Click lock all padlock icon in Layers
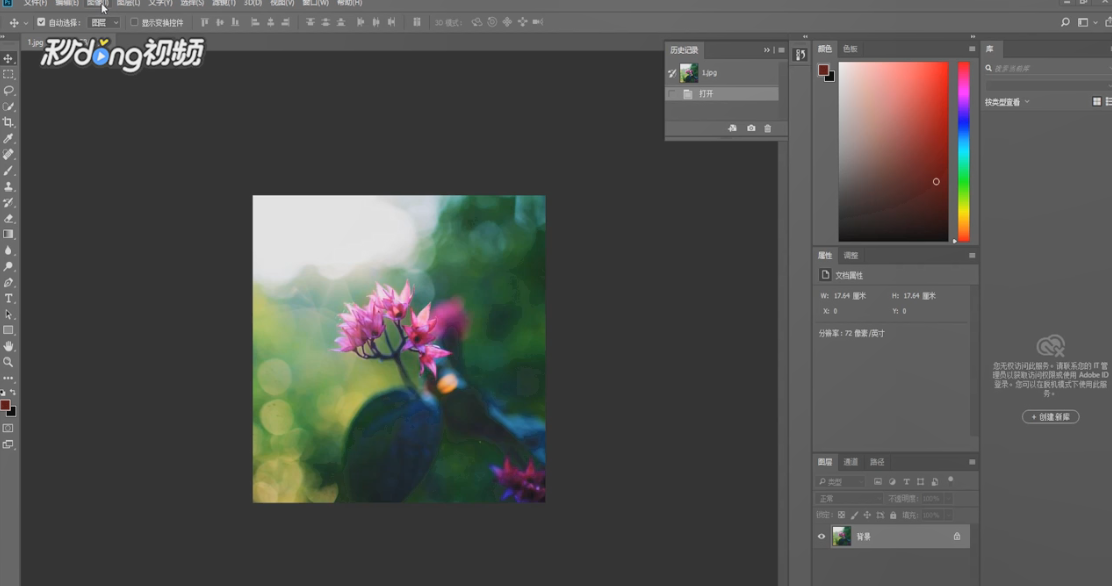The width and height of the screenshot is (1112, 586). [x=893, y=515]
